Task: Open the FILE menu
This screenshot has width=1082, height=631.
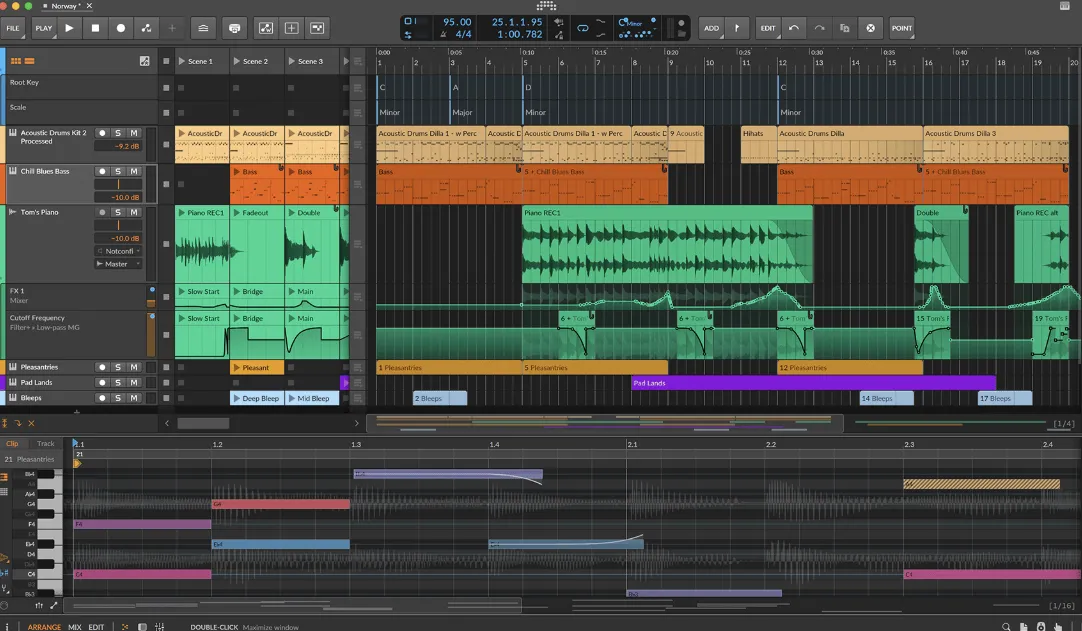Action: (13, 28)
